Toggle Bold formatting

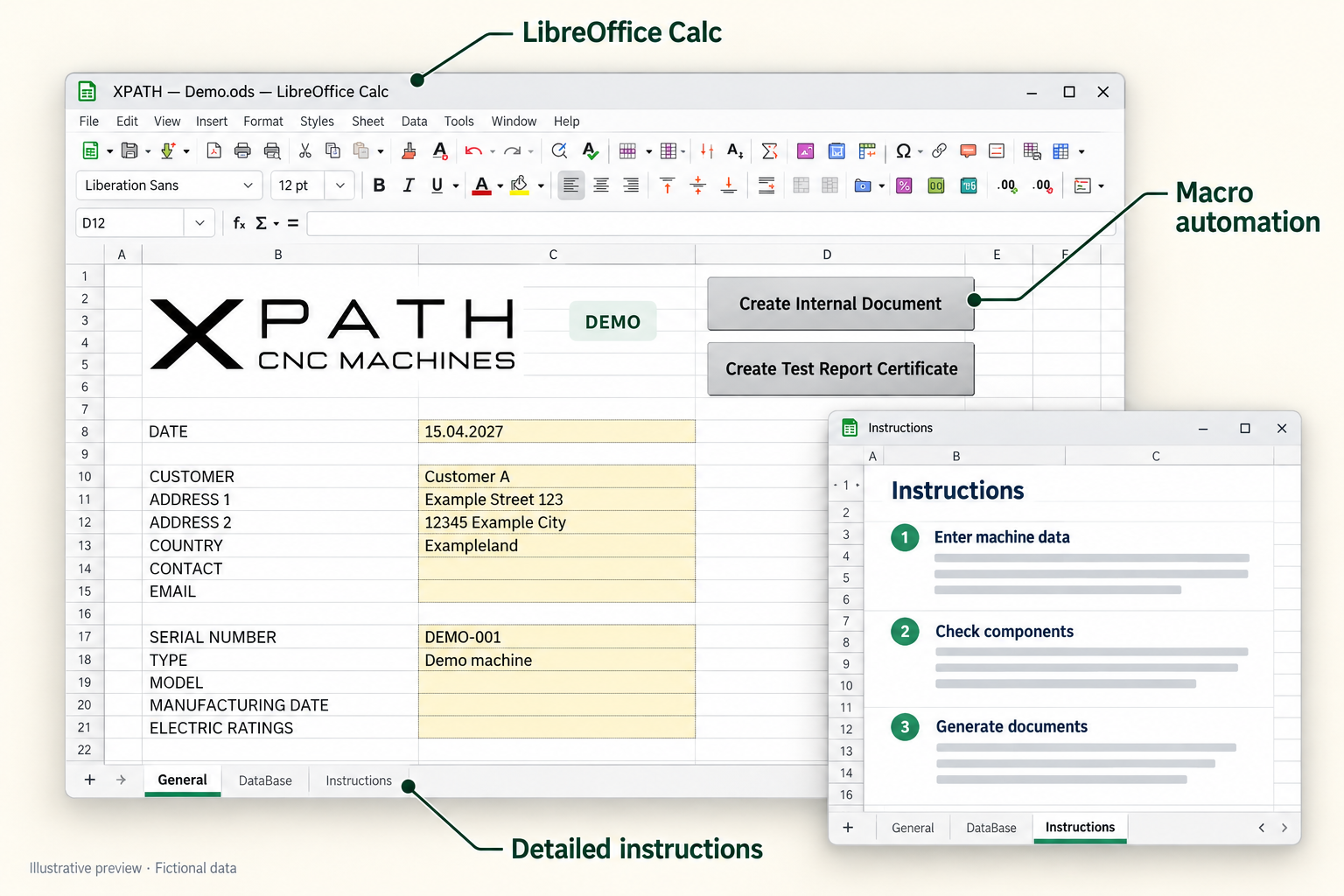click(379, 185)
